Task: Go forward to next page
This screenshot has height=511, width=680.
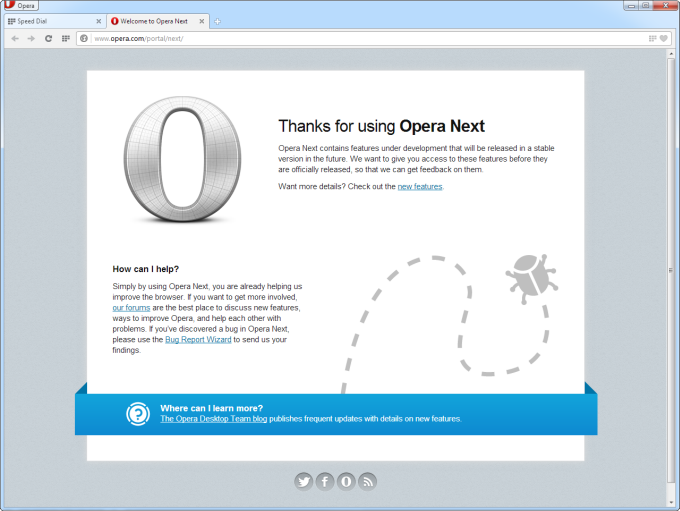Action: (31, 39)
